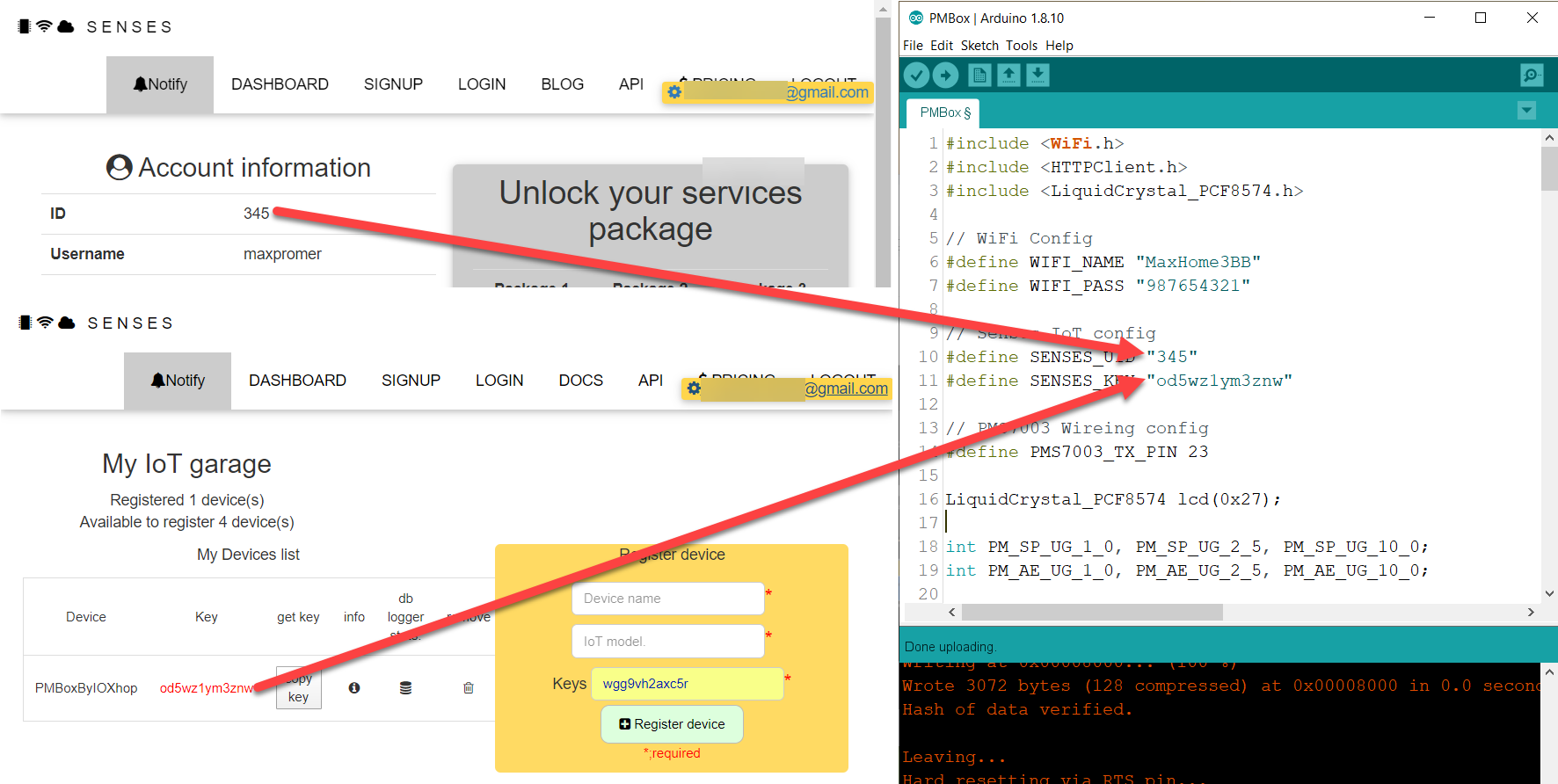Save the sketch with the Save icon
The height and width of the screenshot is (784, 1558).
1037,76
